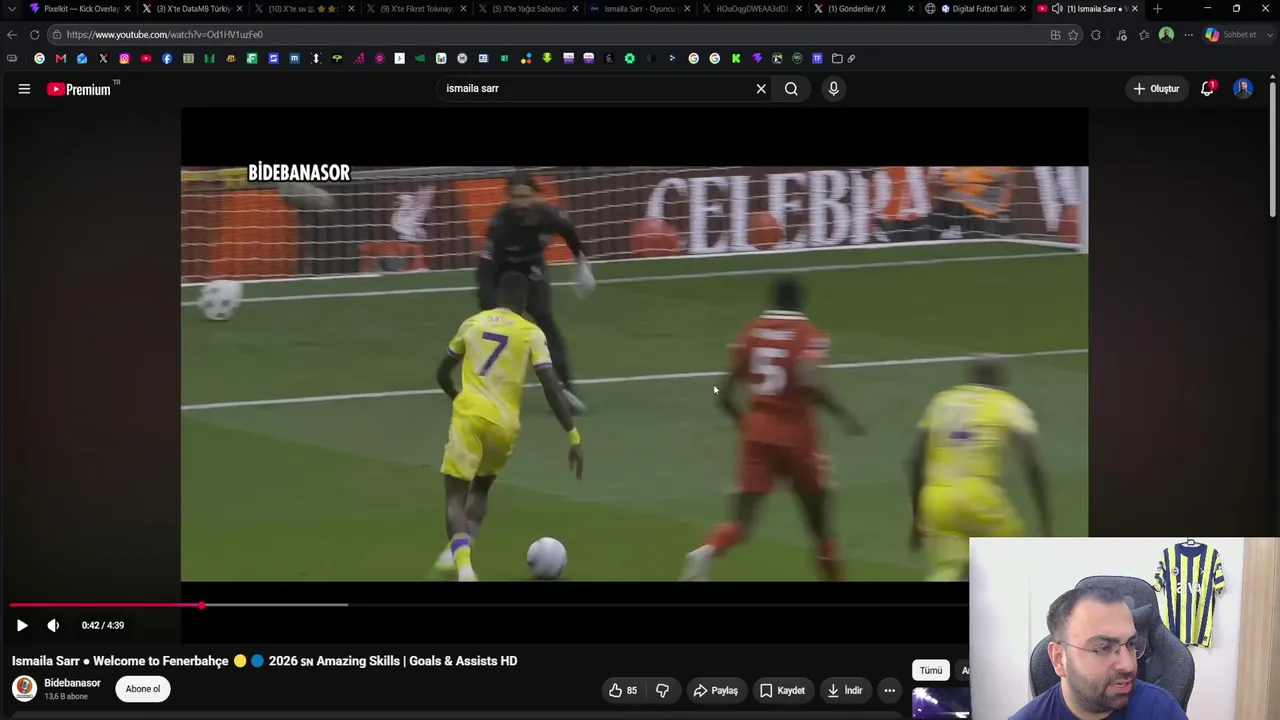Select the Tümü filter chip
1280x720 pixels.
point(931,670)
